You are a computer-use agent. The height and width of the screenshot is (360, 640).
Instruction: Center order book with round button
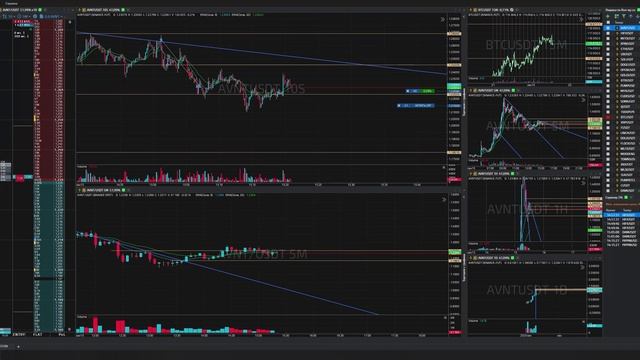[70, 22]
